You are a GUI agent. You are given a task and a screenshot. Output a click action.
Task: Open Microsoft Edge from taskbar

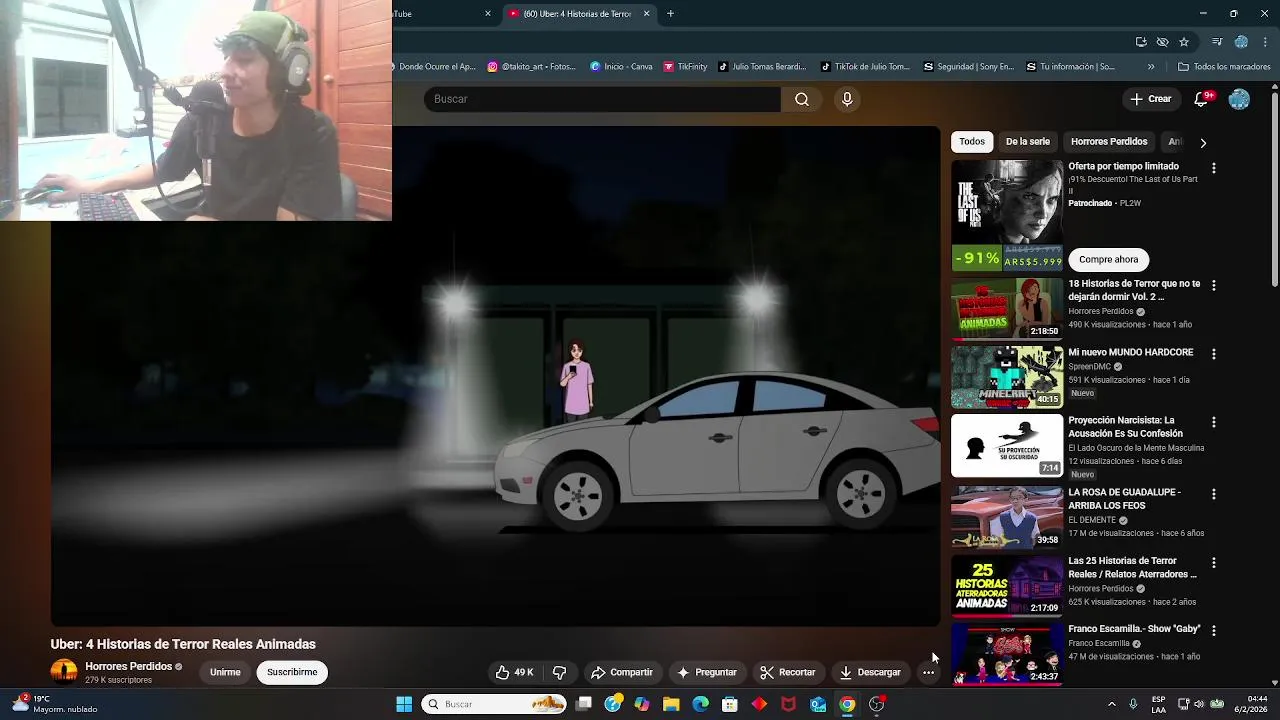tap(701, 704)
